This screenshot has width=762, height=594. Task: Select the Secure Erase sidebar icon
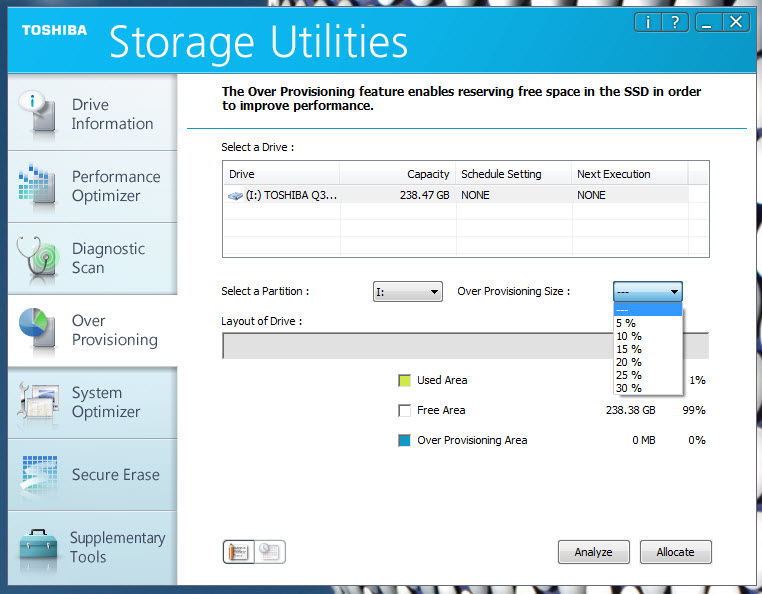point(39,474)
